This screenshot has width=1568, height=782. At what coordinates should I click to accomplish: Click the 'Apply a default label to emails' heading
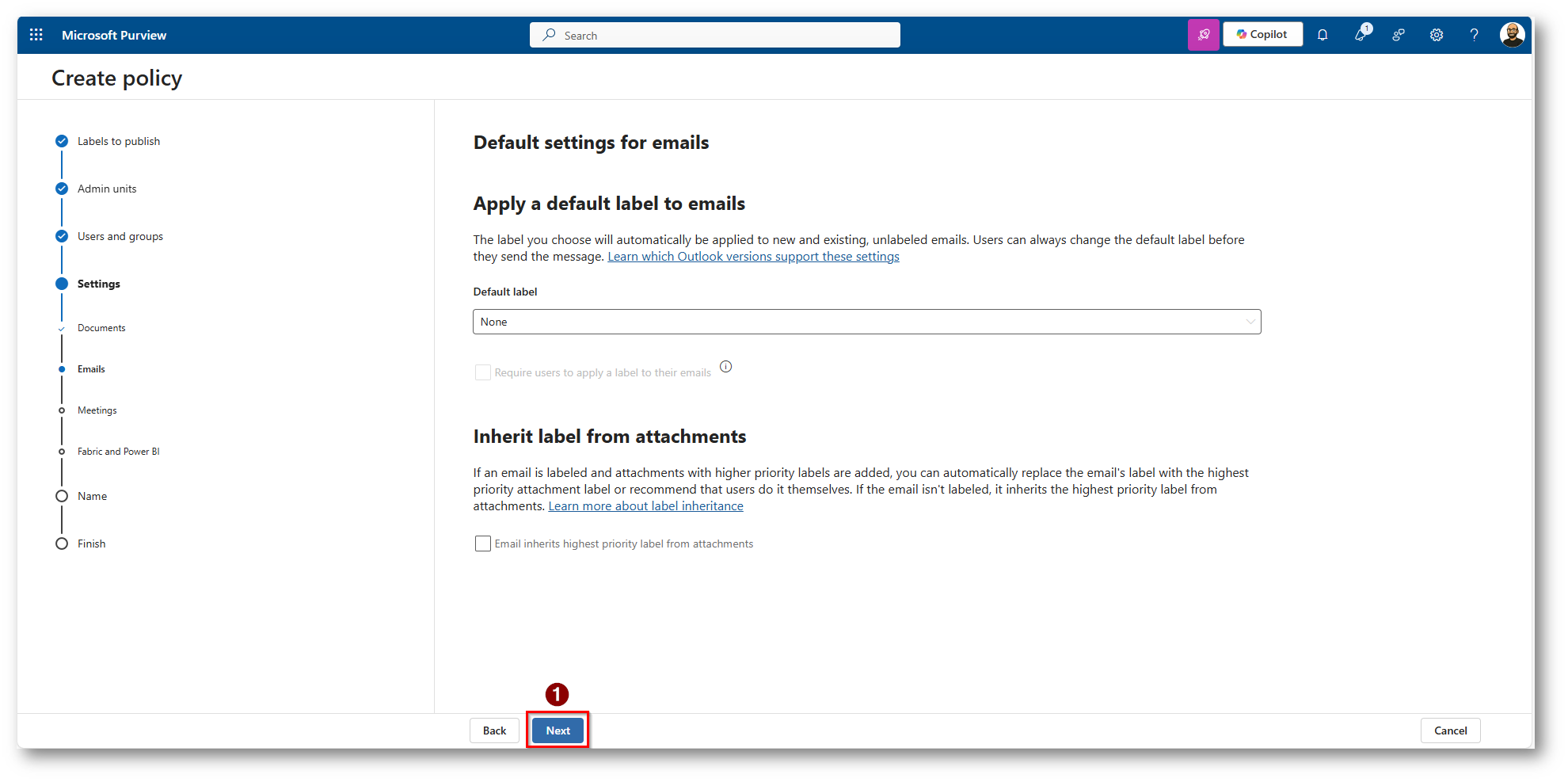click(x=609, y=204)
